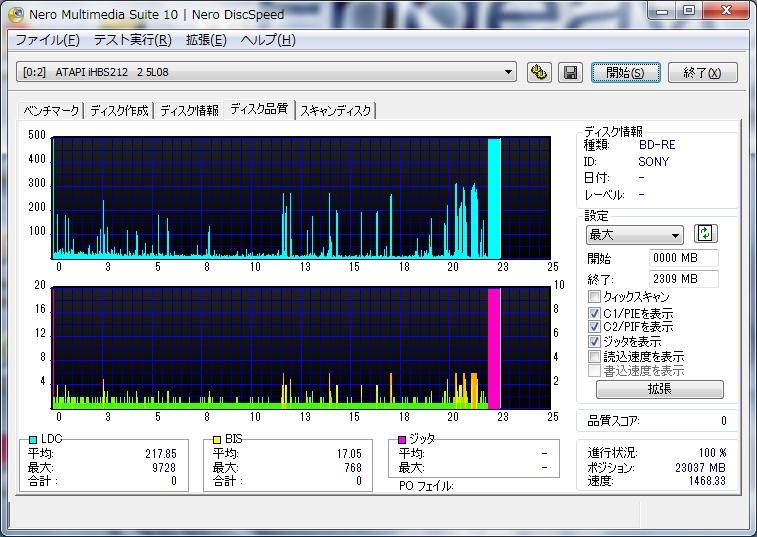Click the 品質スコア label
Image resolution: width=757 pixels, height=537 pixels.
613,421
